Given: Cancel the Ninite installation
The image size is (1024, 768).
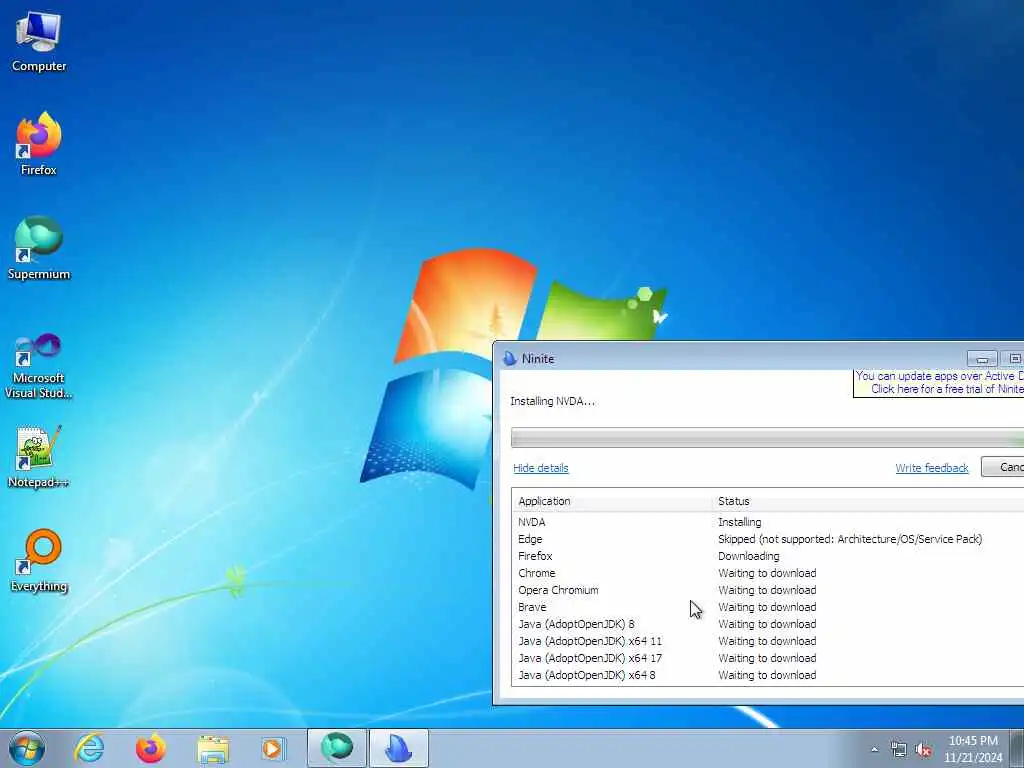Looking at the screenshot, I should (x=1002, y=468).
